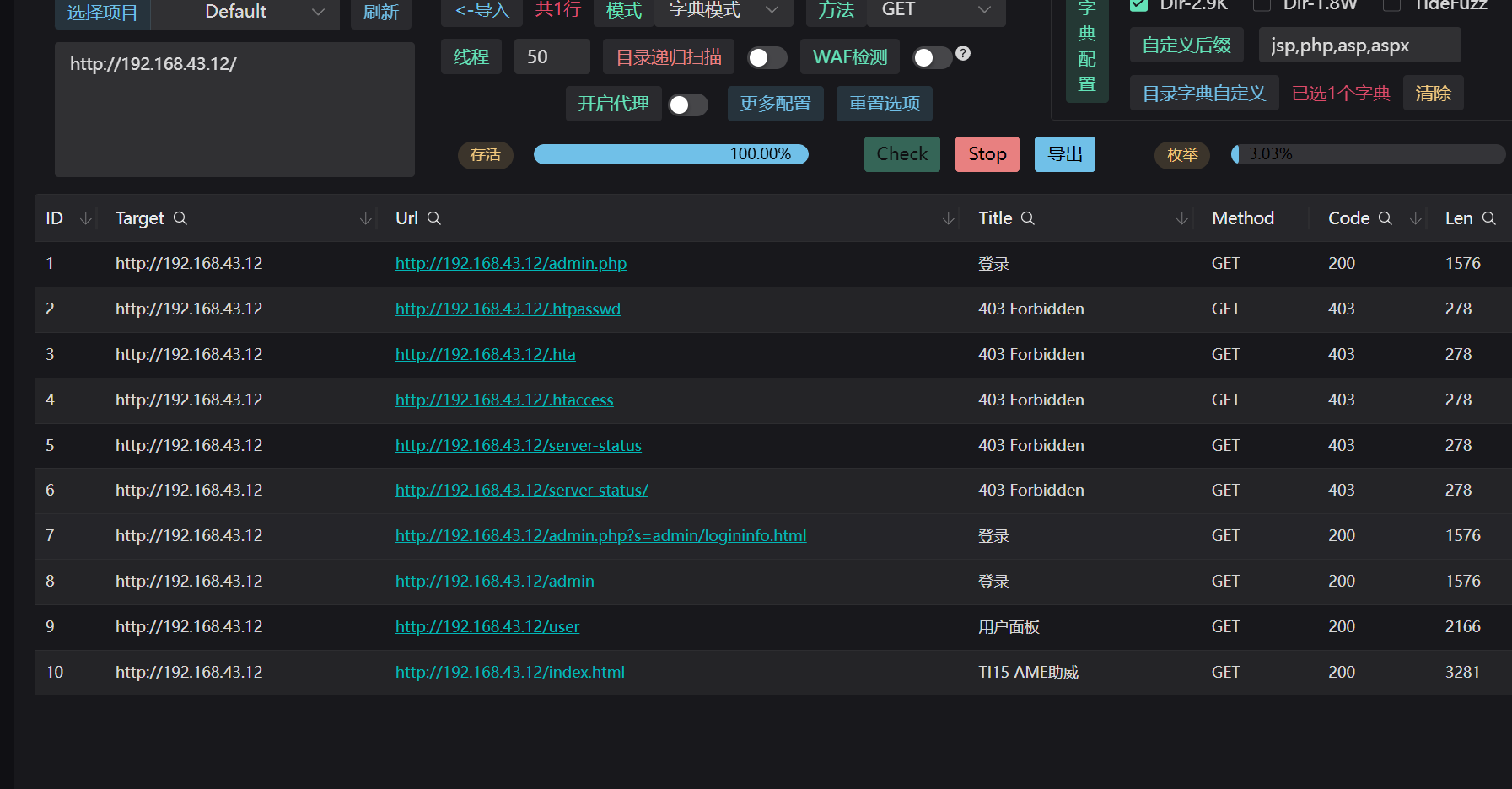Click the sort arrow in Title column
This screenshot has height=789, width=1512.
1181,218
